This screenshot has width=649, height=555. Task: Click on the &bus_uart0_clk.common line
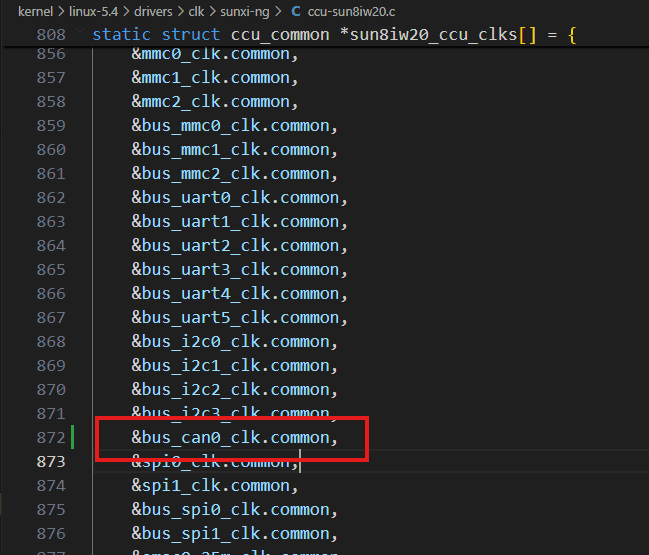(x=240, y=197)
